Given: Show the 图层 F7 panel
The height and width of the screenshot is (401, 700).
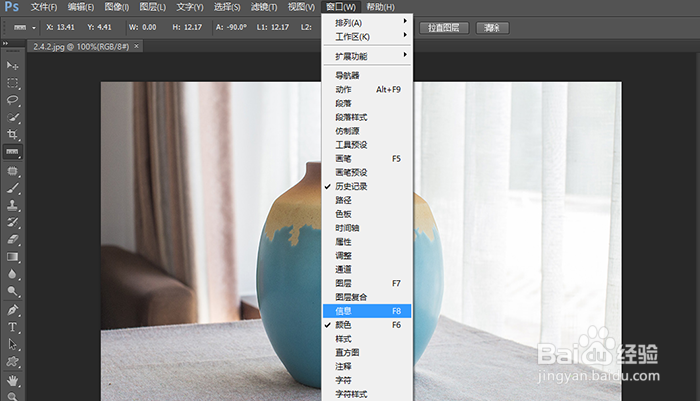Looking at the screenshot, I should tap(367, 283).
